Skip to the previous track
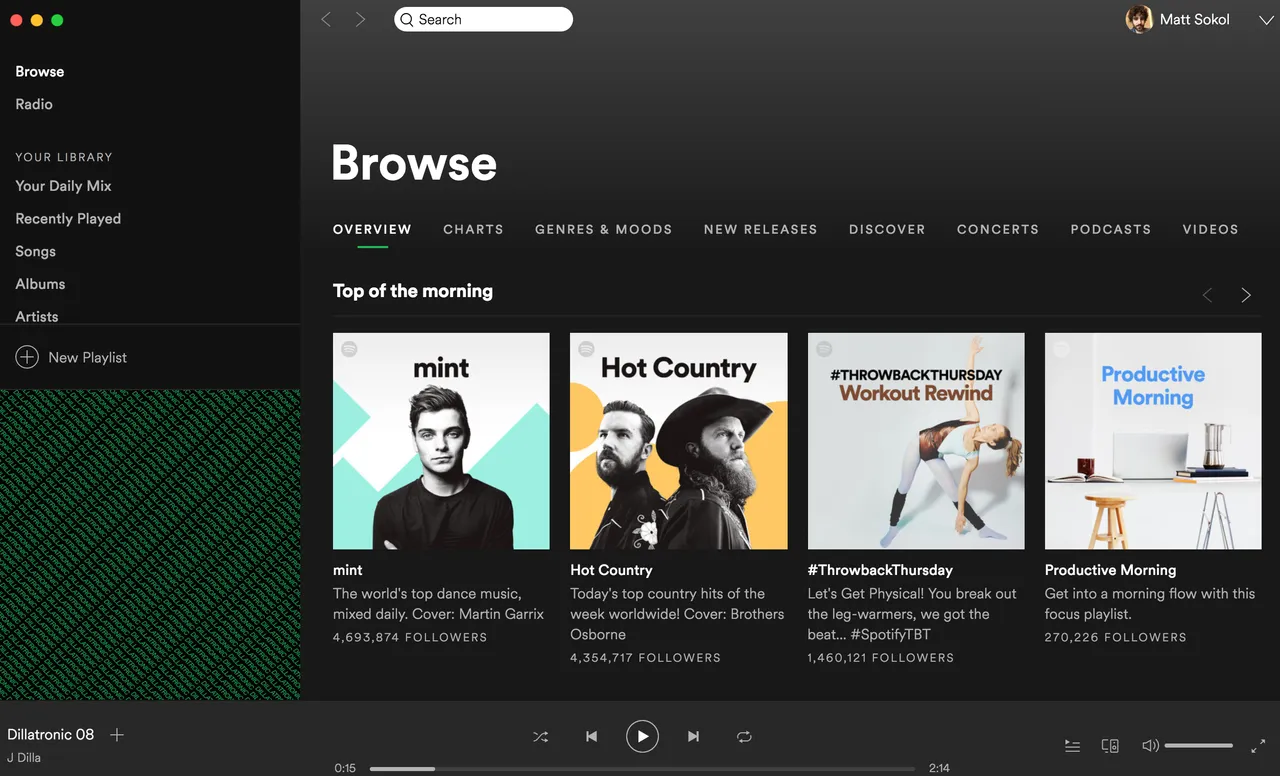The width and height of the screenshot is (1280, 776). (591, 737)
